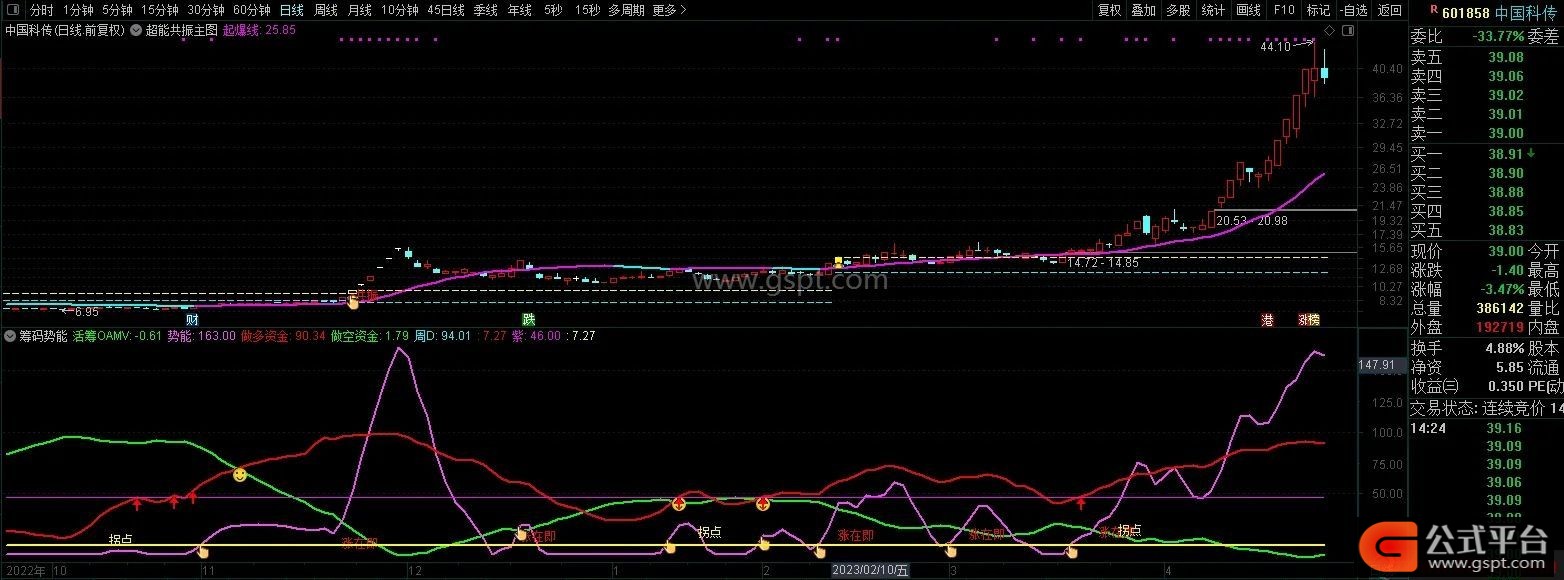This screenshot has height=580, width=1564.
Task: Click the 叠加 overlay button
Action: click(1144, 11)
